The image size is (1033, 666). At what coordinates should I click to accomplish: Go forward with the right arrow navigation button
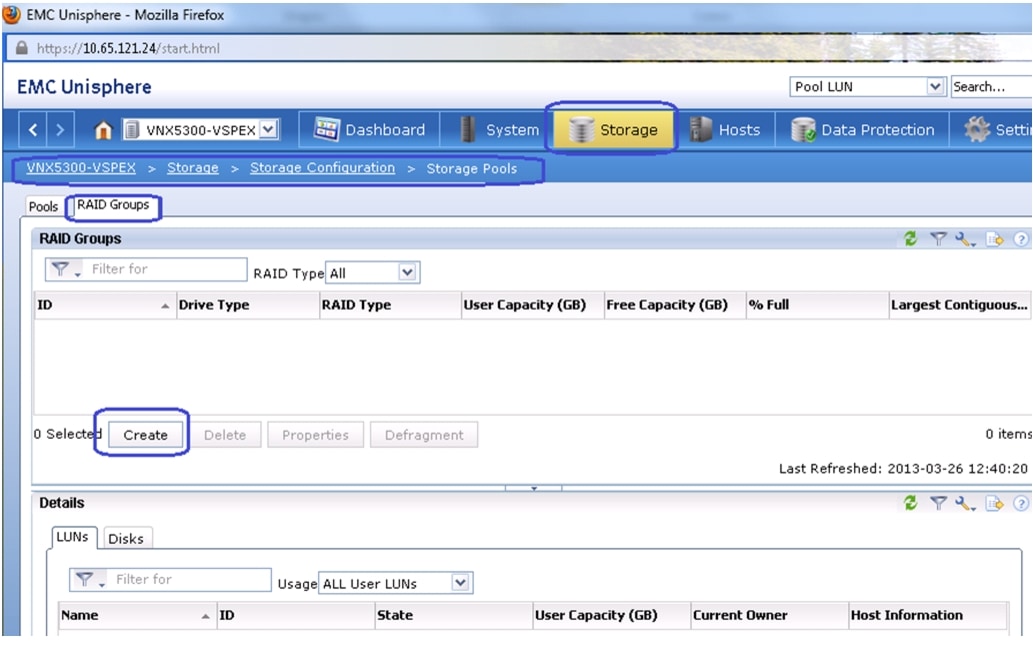click(x=60, y=130)
